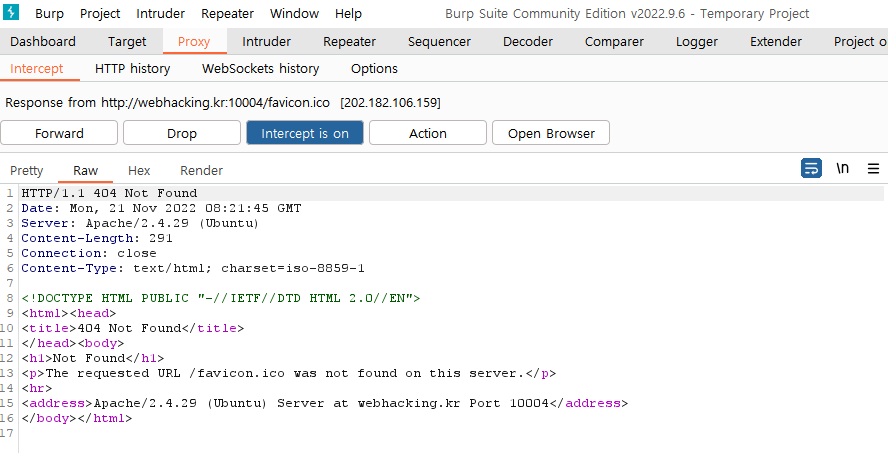
Task: Click the html head opening tag line
Action: (69, 313)
